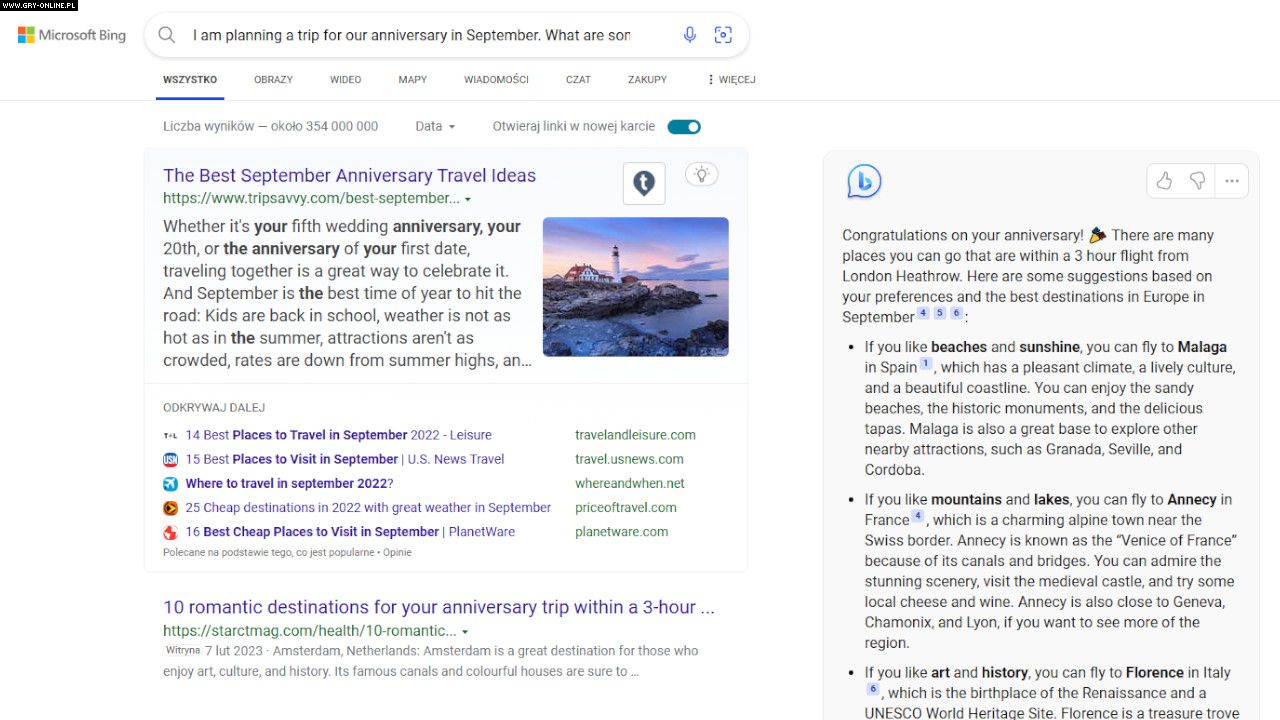Click the tripsavvy.com result URL
The height and width of the screenshot is (720, 1280).
tap(311, 198)
